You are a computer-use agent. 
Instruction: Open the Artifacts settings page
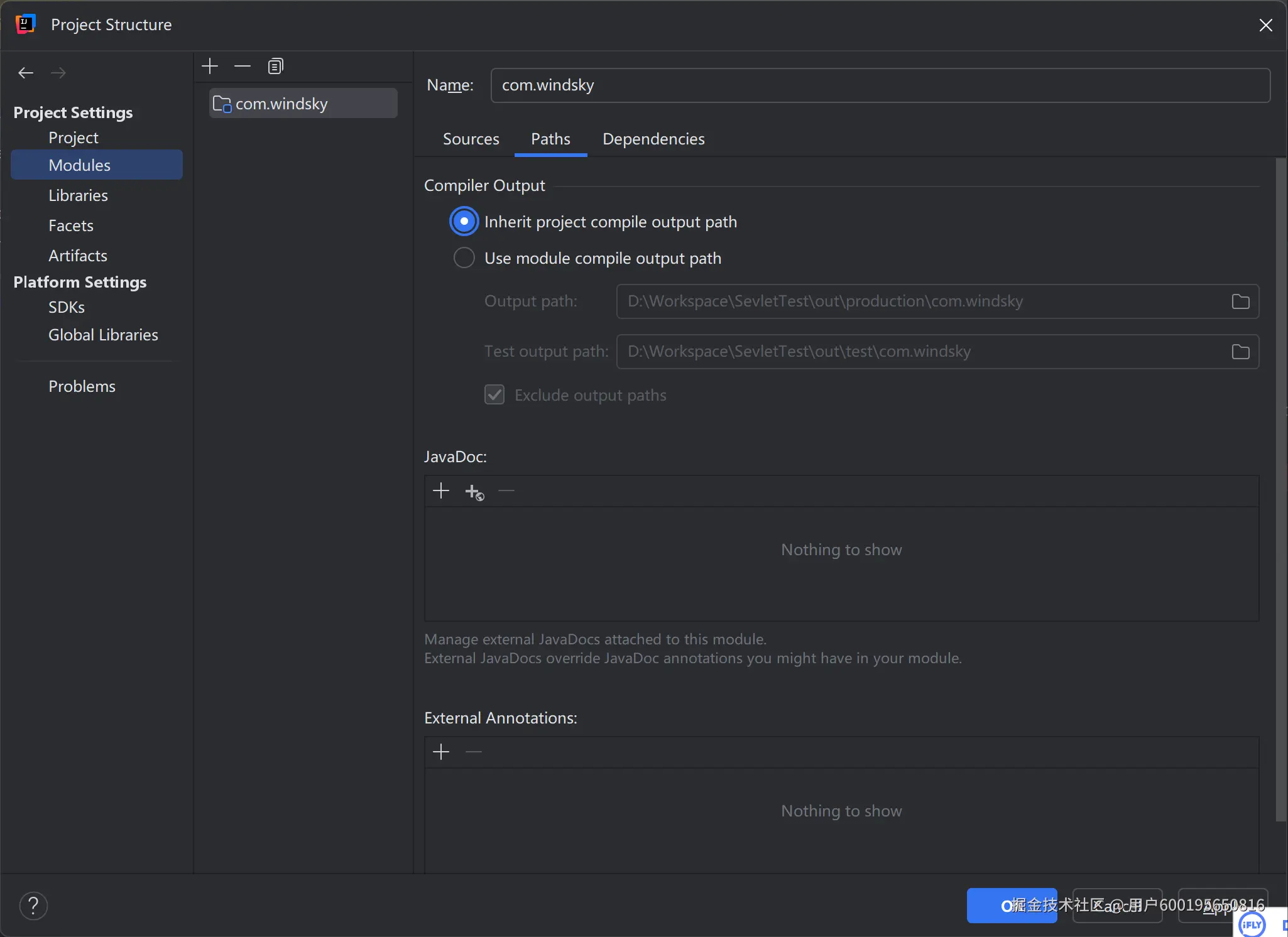pos(78,256)
